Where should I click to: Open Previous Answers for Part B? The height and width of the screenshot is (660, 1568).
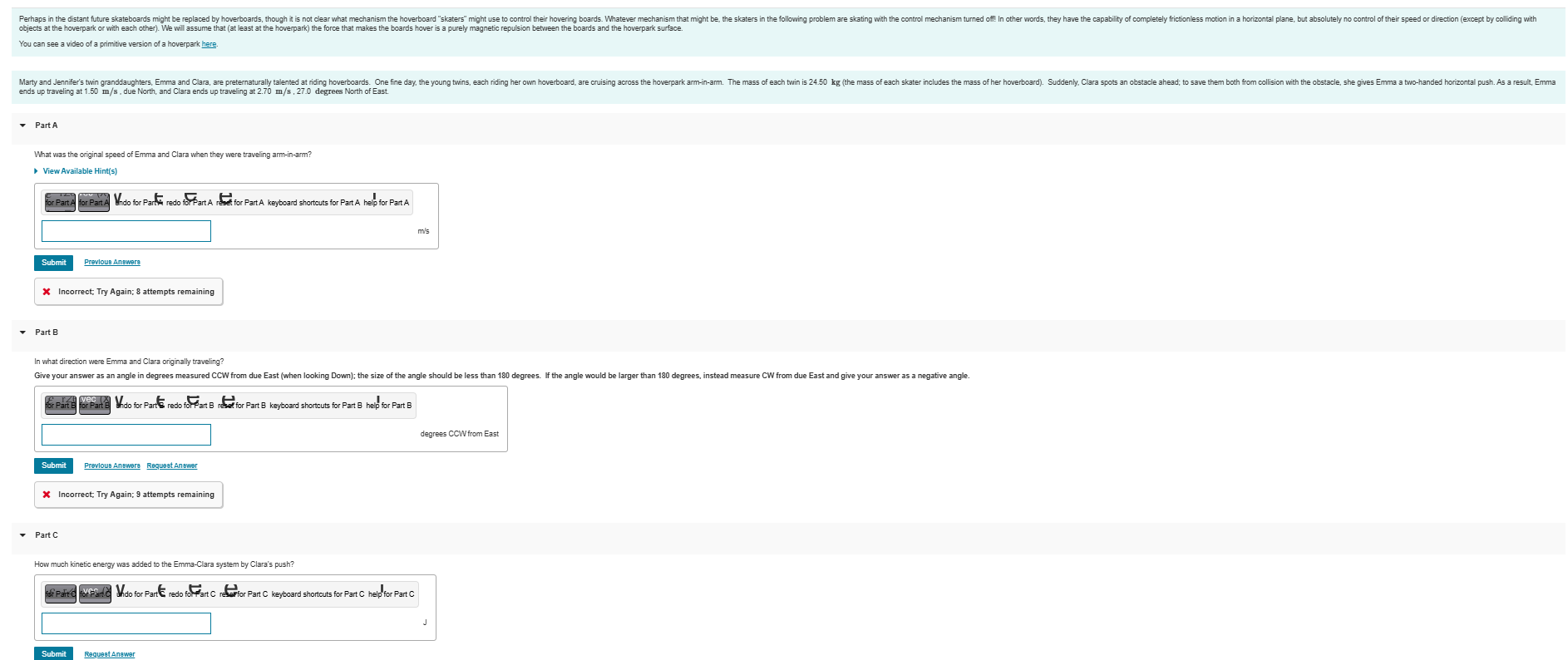click(112, 465)
